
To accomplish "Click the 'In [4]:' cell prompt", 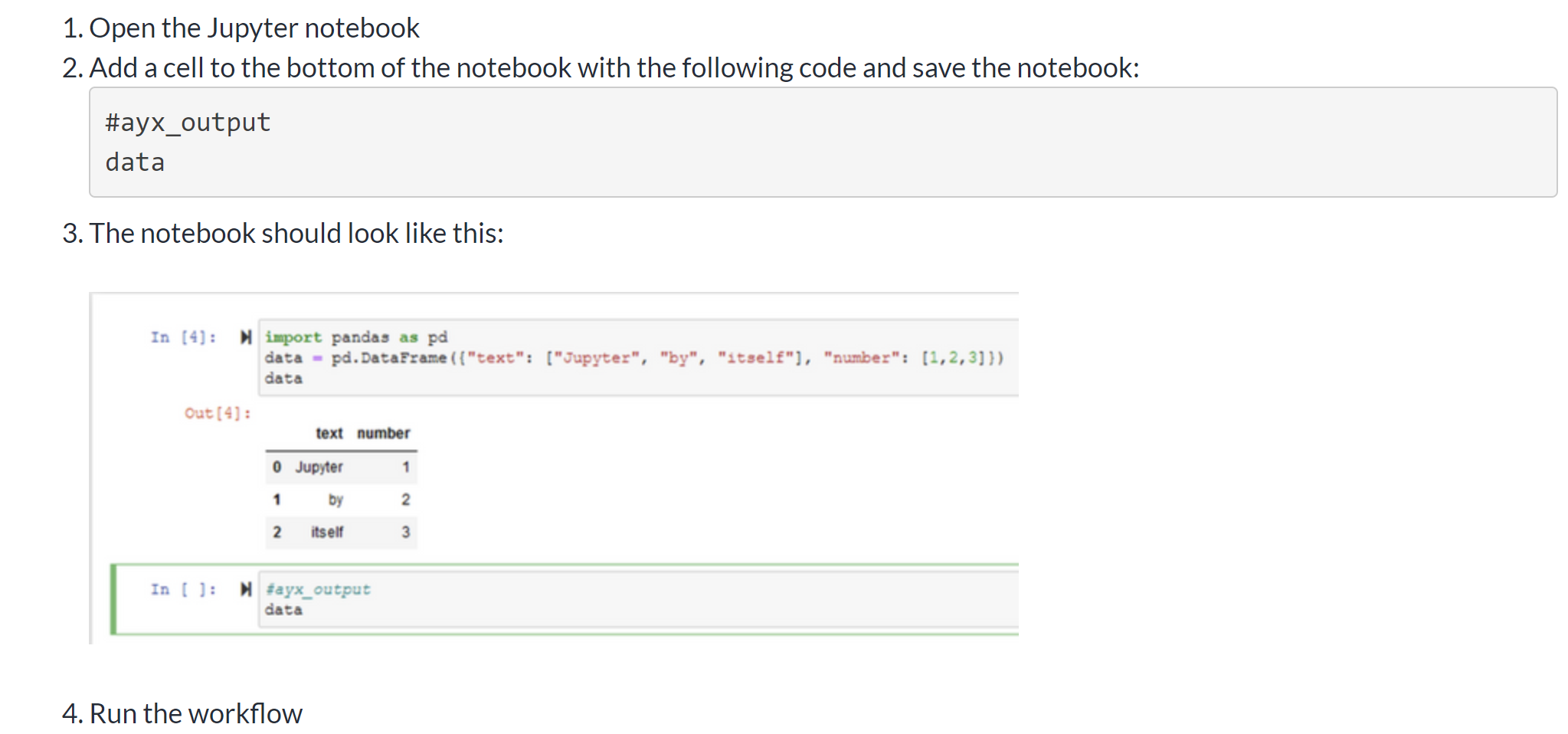I will tap(183, 338).
